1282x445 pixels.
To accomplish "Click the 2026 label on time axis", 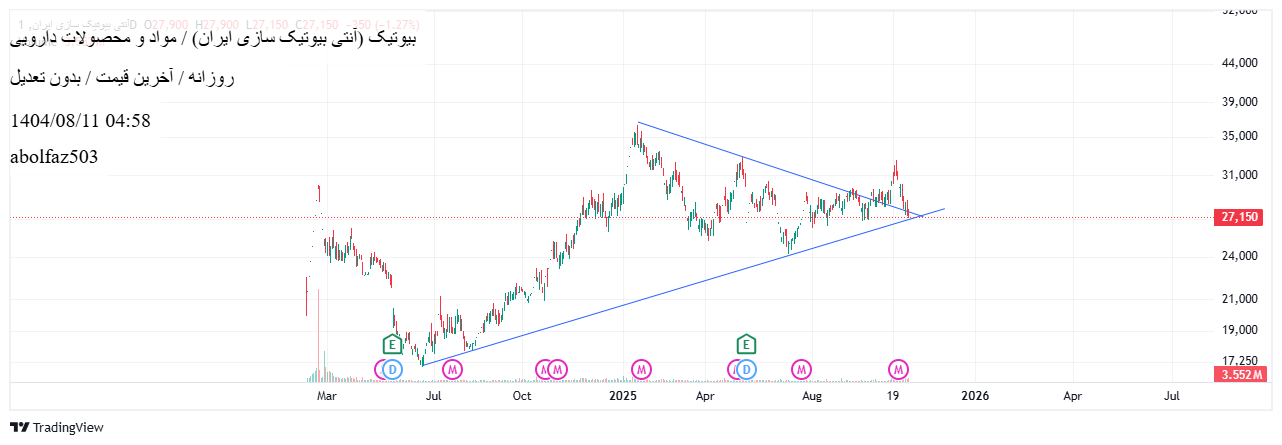I will click(975, 397).
